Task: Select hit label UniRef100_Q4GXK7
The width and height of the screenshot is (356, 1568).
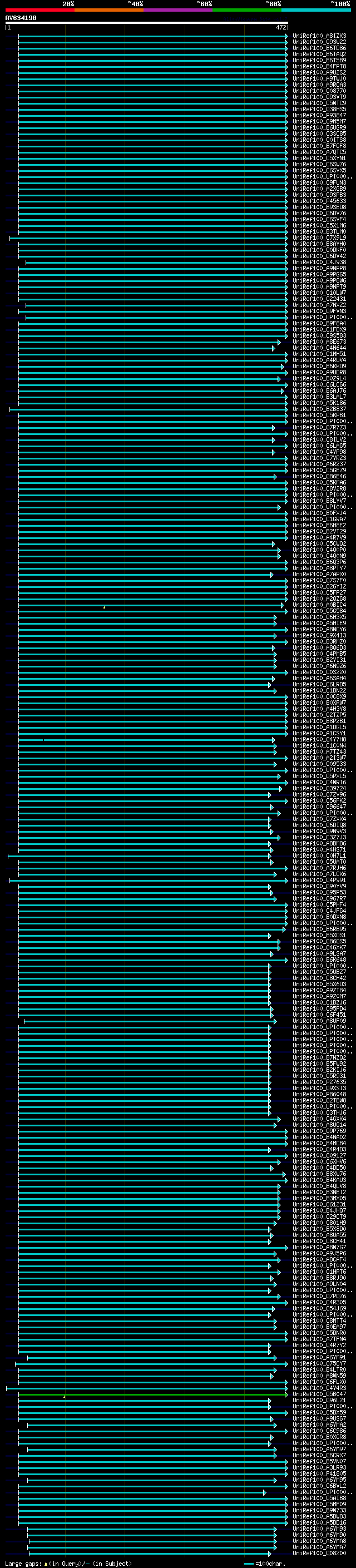Action: coord(319,948)
